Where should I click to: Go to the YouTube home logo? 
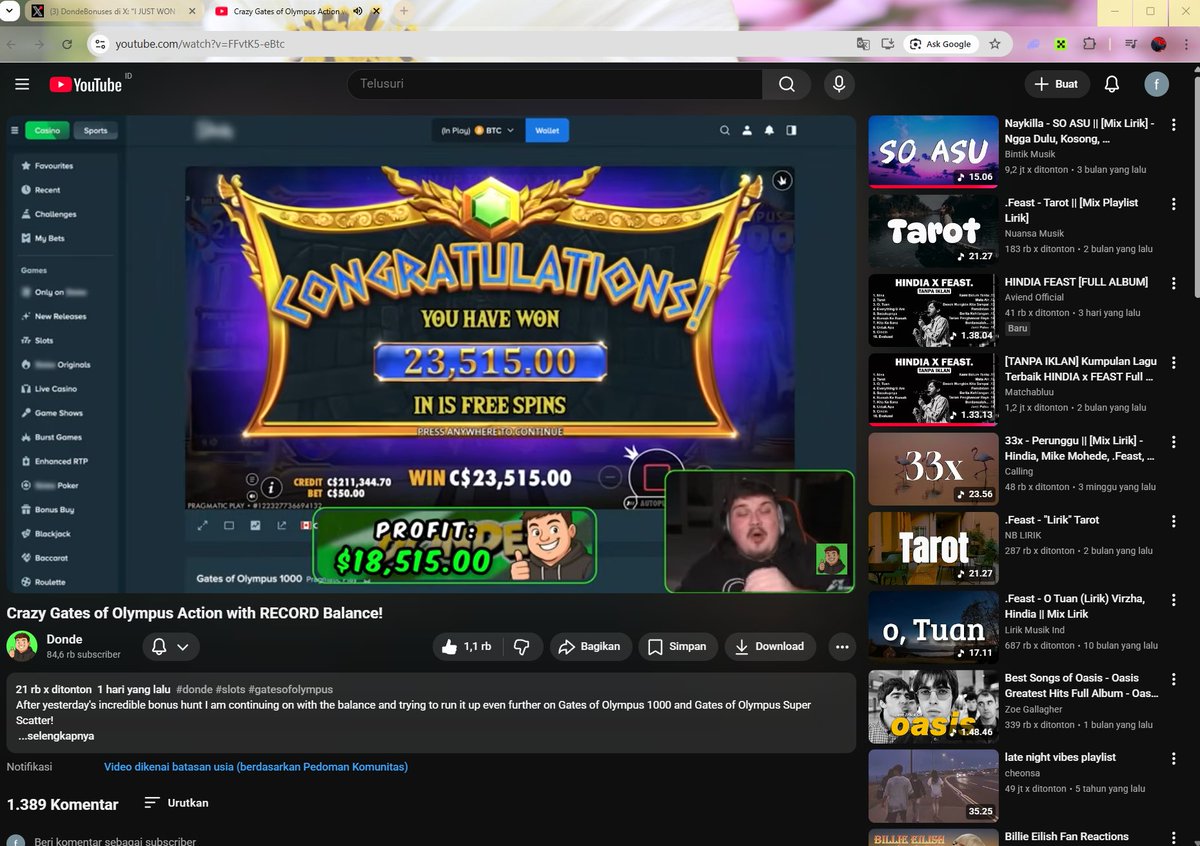tap(85, 85)
